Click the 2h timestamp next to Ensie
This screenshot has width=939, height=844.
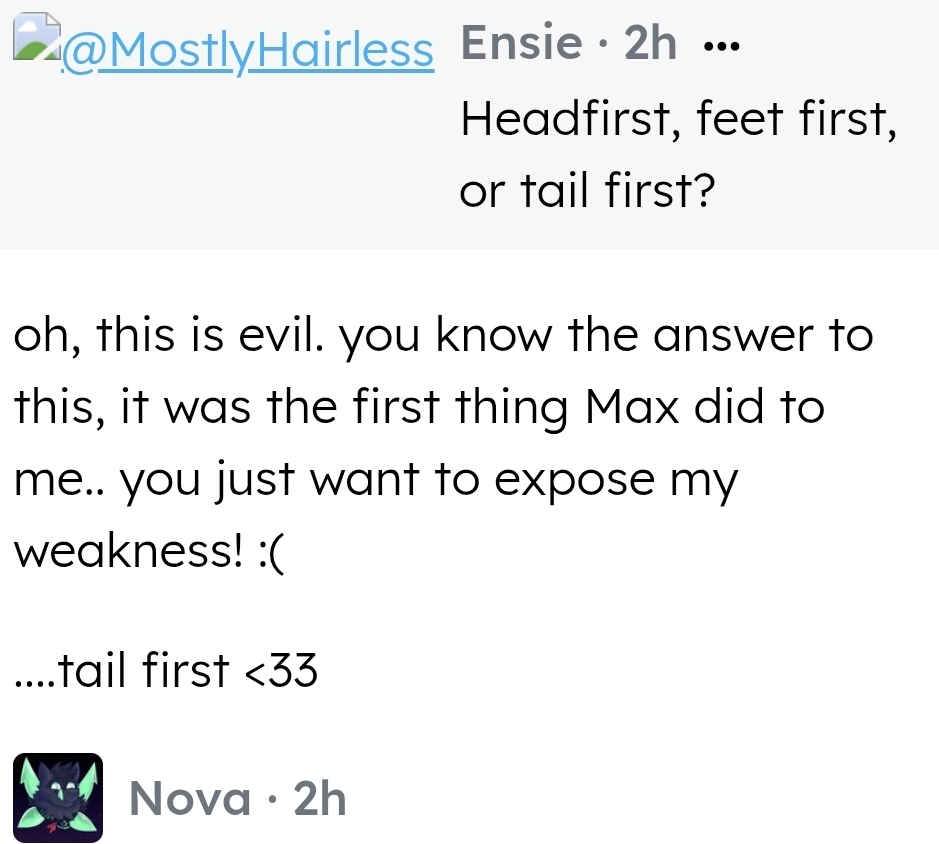pos(650,44)
